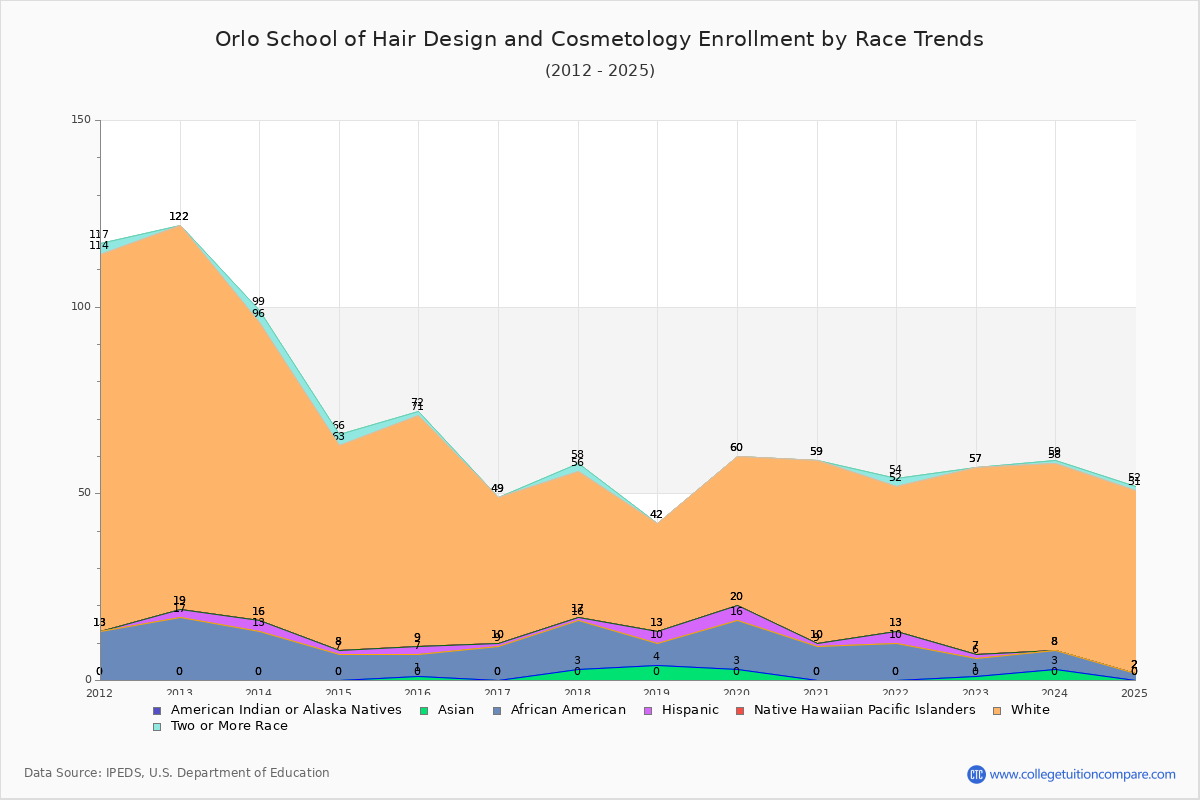Click the Asian legend label
1200x800 pixels.
click(456, 710)
